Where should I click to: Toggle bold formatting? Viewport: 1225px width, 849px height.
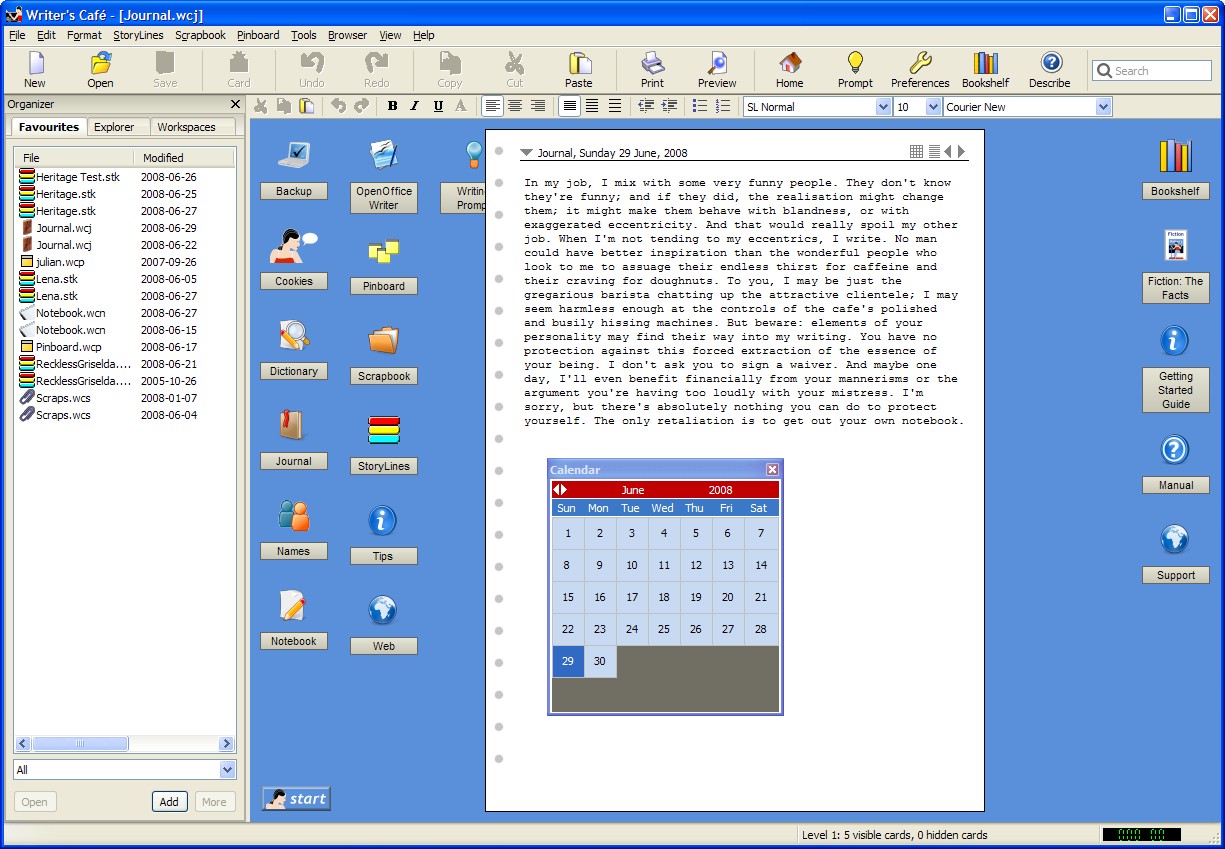[x=392, y=106]
